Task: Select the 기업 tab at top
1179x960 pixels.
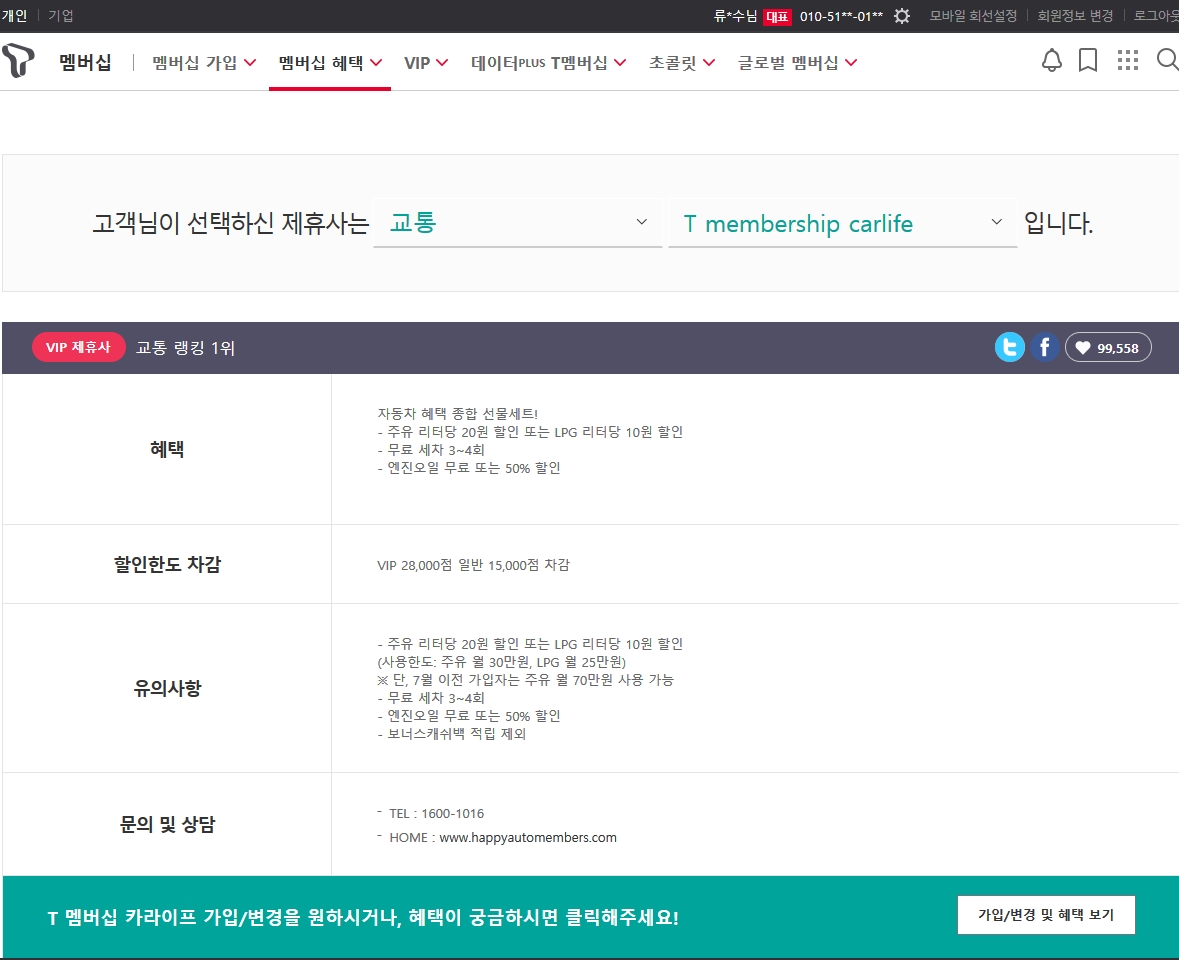Action: tap(61, 16)
